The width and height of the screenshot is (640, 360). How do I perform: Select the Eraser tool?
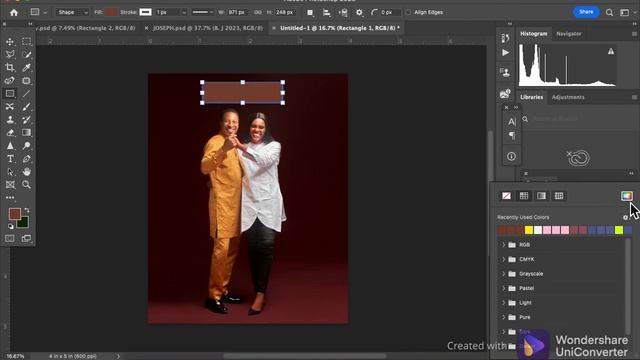pyautogui.click(x=10, y=133)
